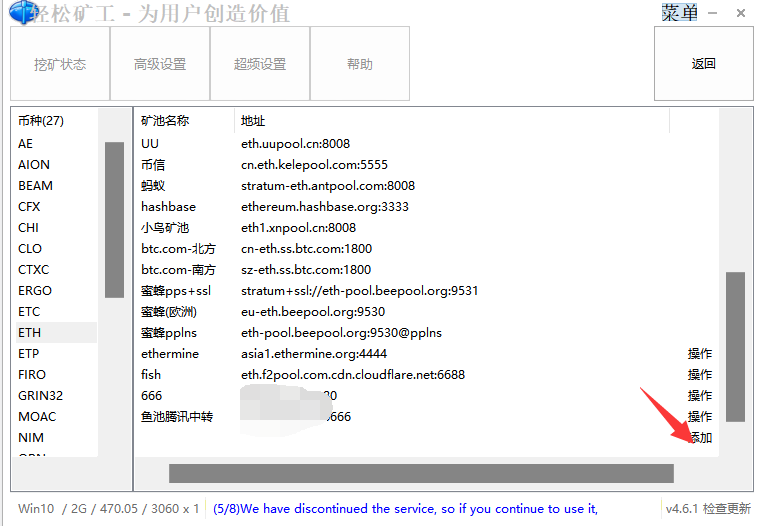Viewport: 758px width, 526px height.
Task: Click the cn.eth.kelepool.com:5555 address
Action: pyautogui.click(x=314, y=165)
